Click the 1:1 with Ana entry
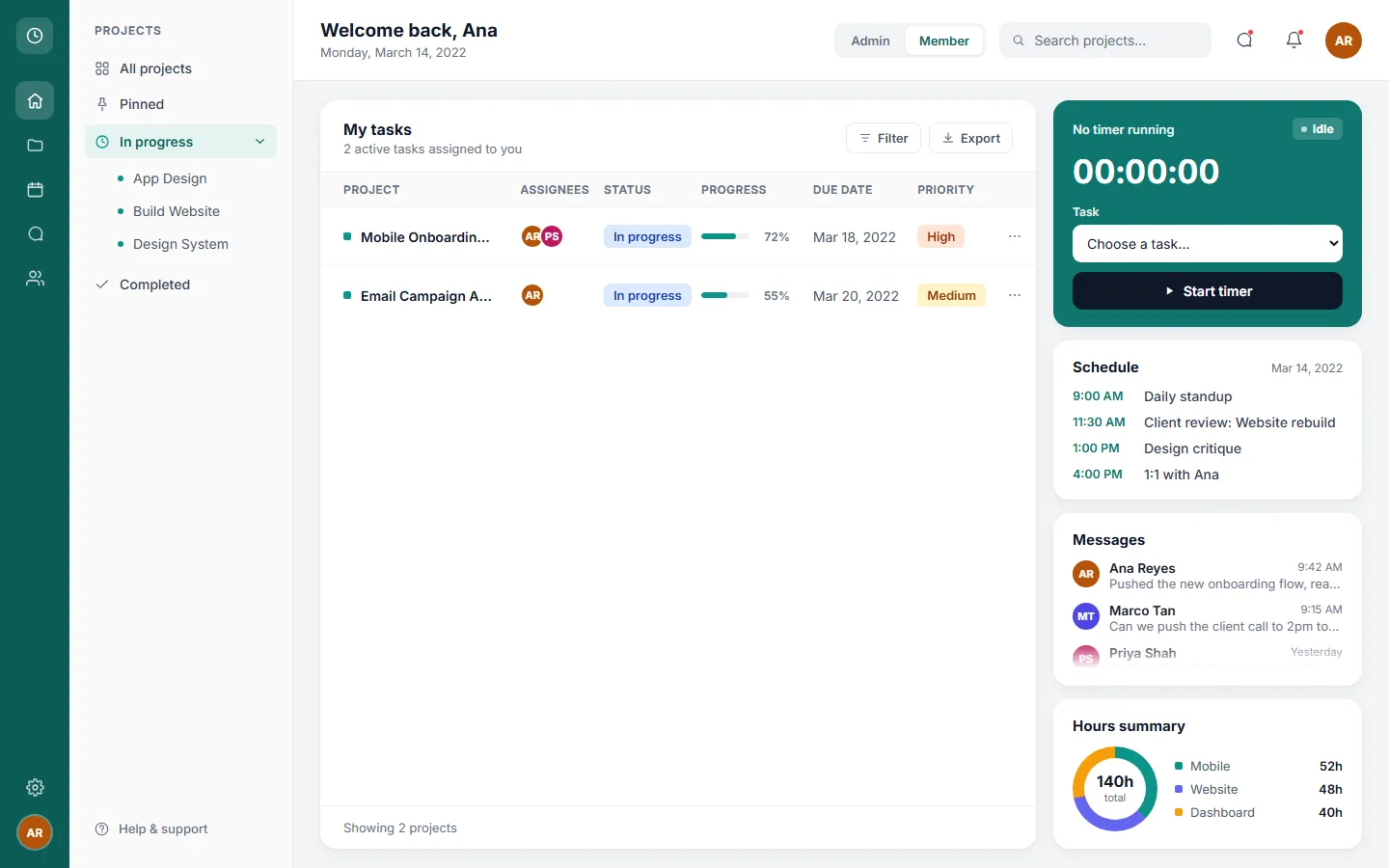 (x=1208, y=475)
